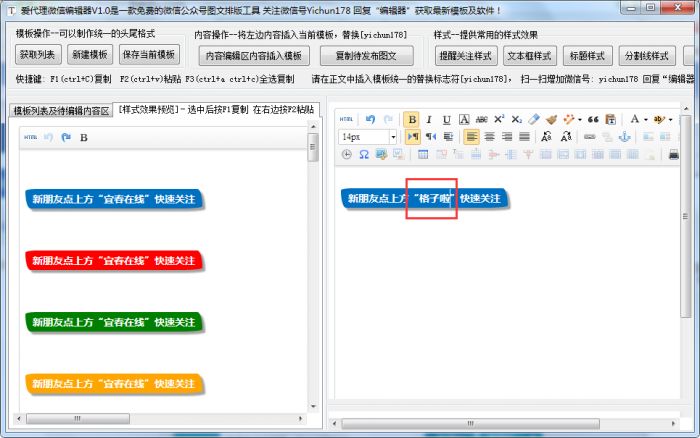The height and width of the screenshot is (438, 700).
Task: Open font color dropdown arrow
Action: tap(646, 120)
